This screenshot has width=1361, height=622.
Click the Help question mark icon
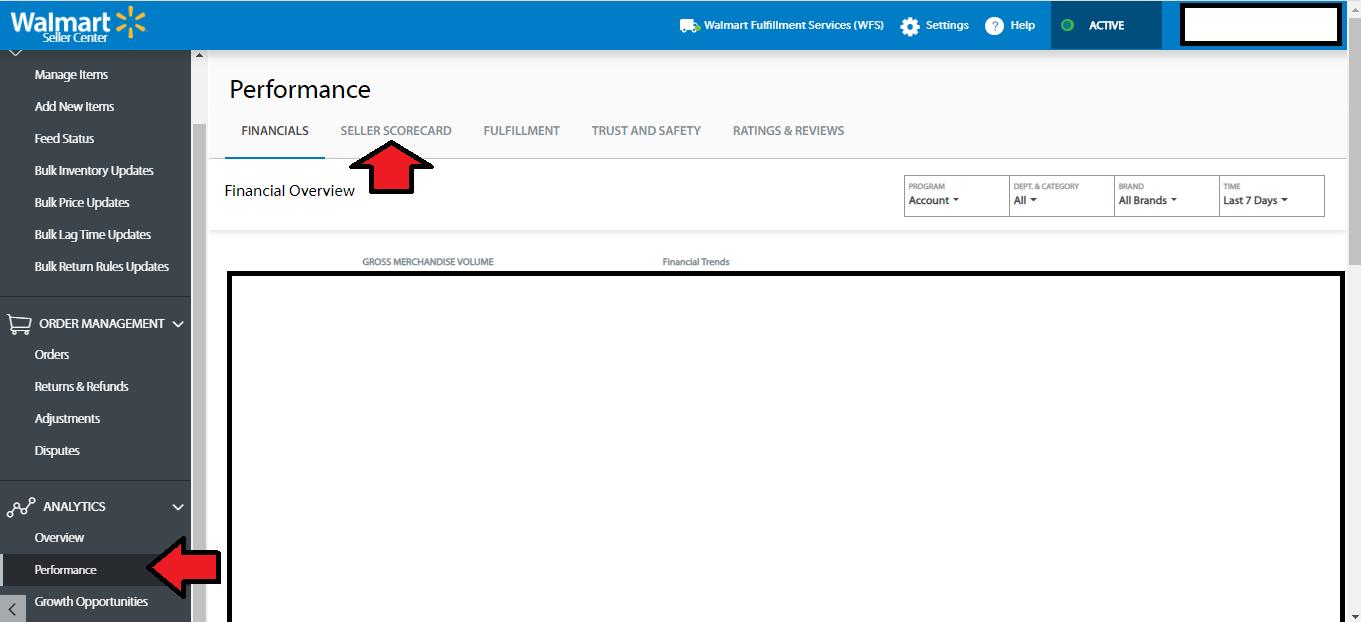point(994,26)
